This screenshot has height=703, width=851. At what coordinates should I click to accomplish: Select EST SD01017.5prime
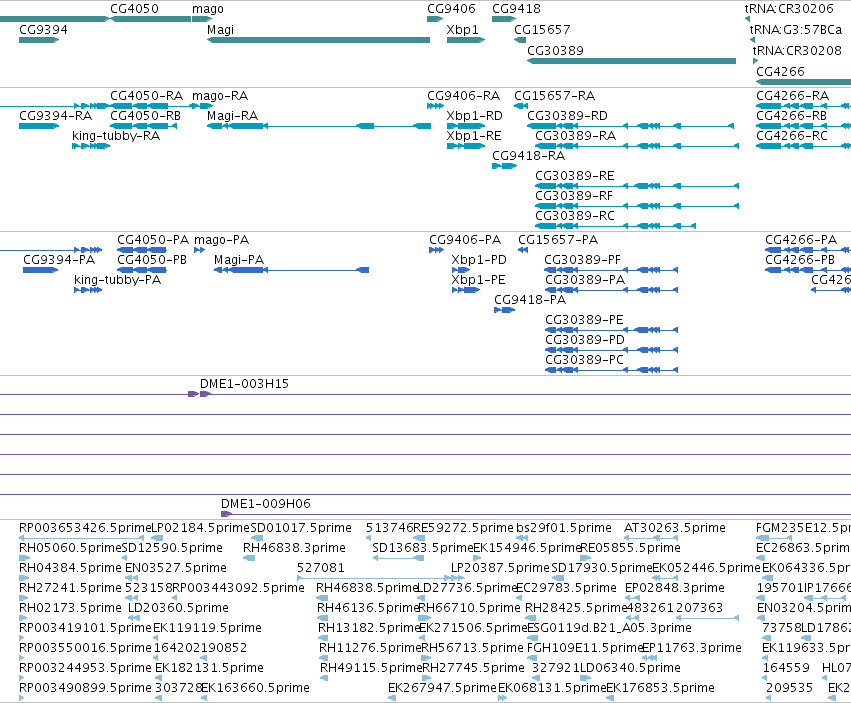[x=257, y=539]
